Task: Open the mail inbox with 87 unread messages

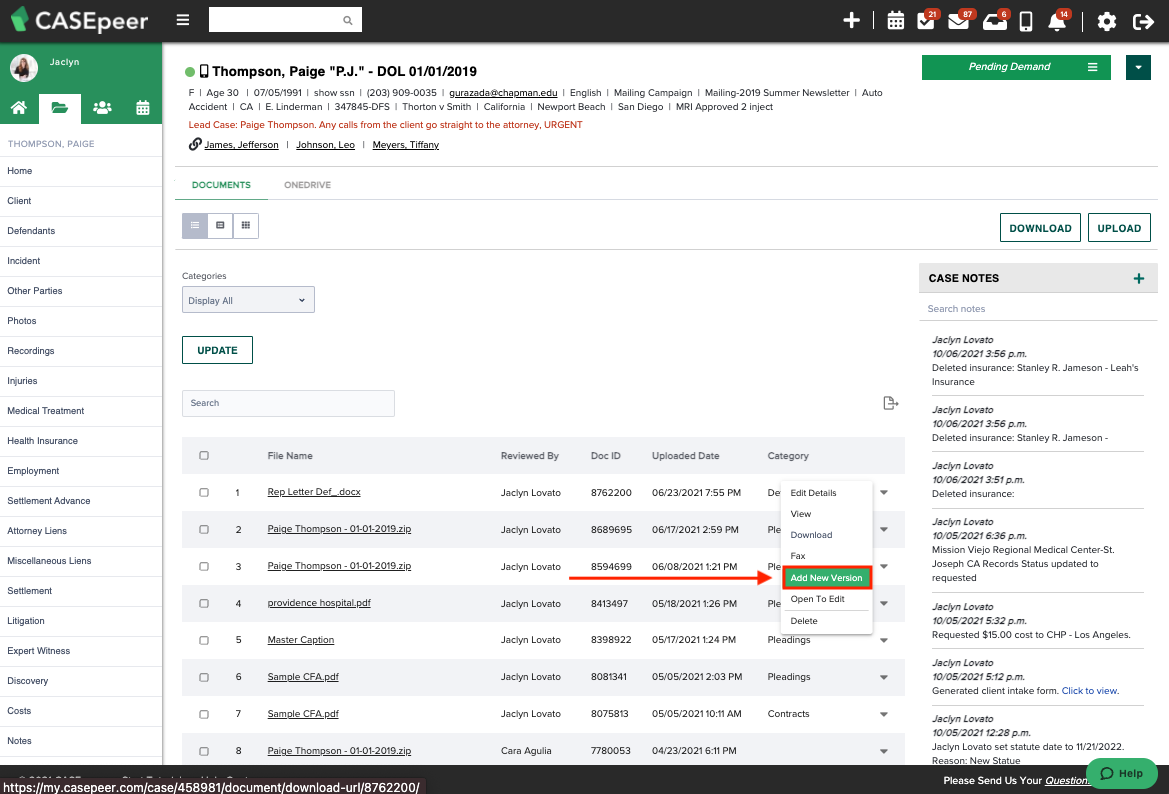Action: coord(958,20)
